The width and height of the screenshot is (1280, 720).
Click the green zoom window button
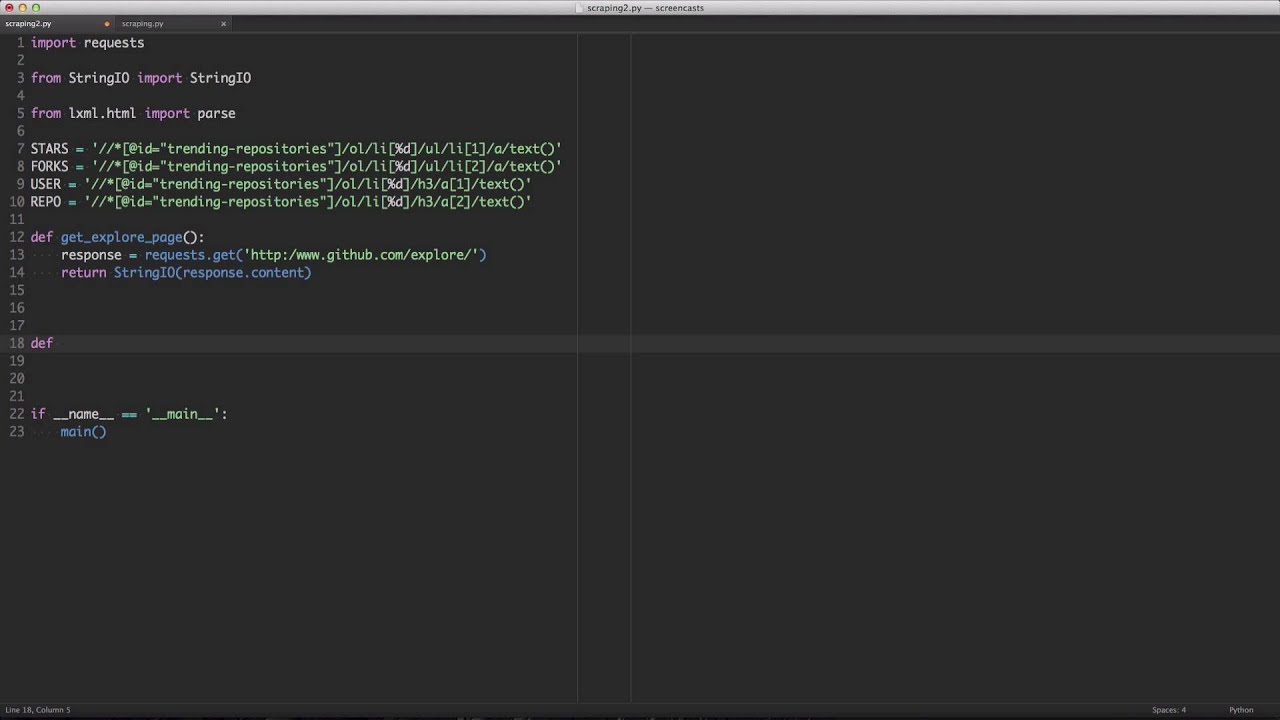(36, 8)
